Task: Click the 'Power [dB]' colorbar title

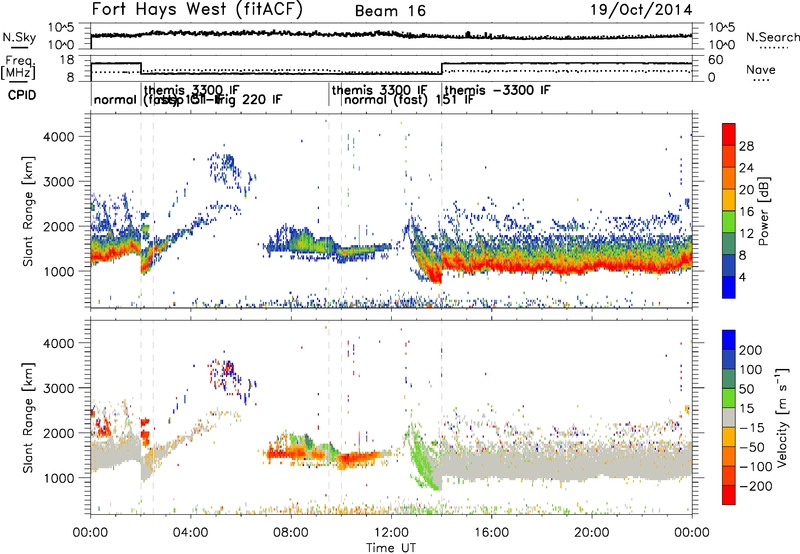Action: pyautogui.click(x=763, y=211)
